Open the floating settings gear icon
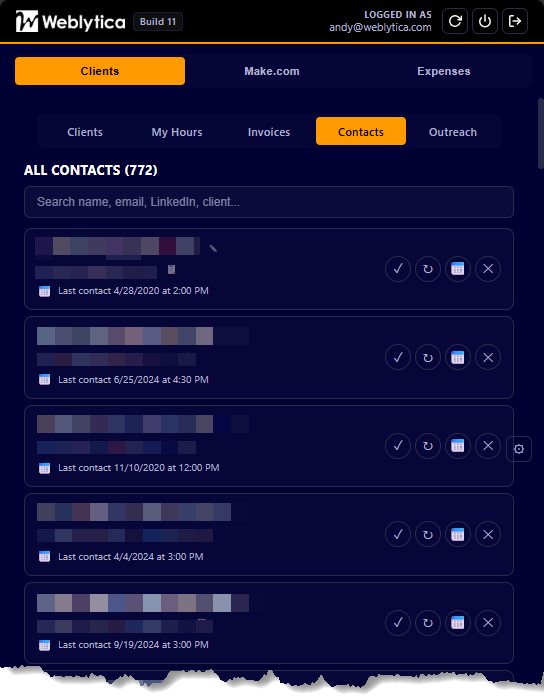This screenshot has height=696, width=544. coord(519,449)
